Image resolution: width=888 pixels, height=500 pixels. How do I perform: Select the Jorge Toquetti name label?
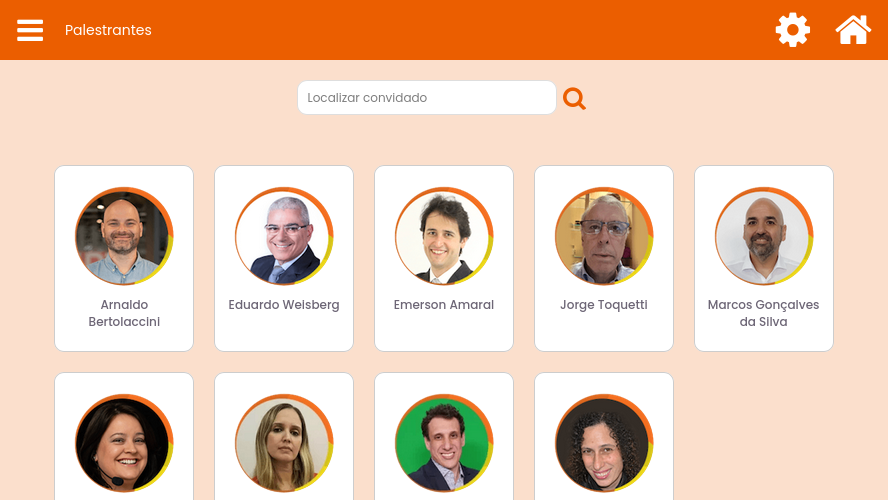[604, 305]
